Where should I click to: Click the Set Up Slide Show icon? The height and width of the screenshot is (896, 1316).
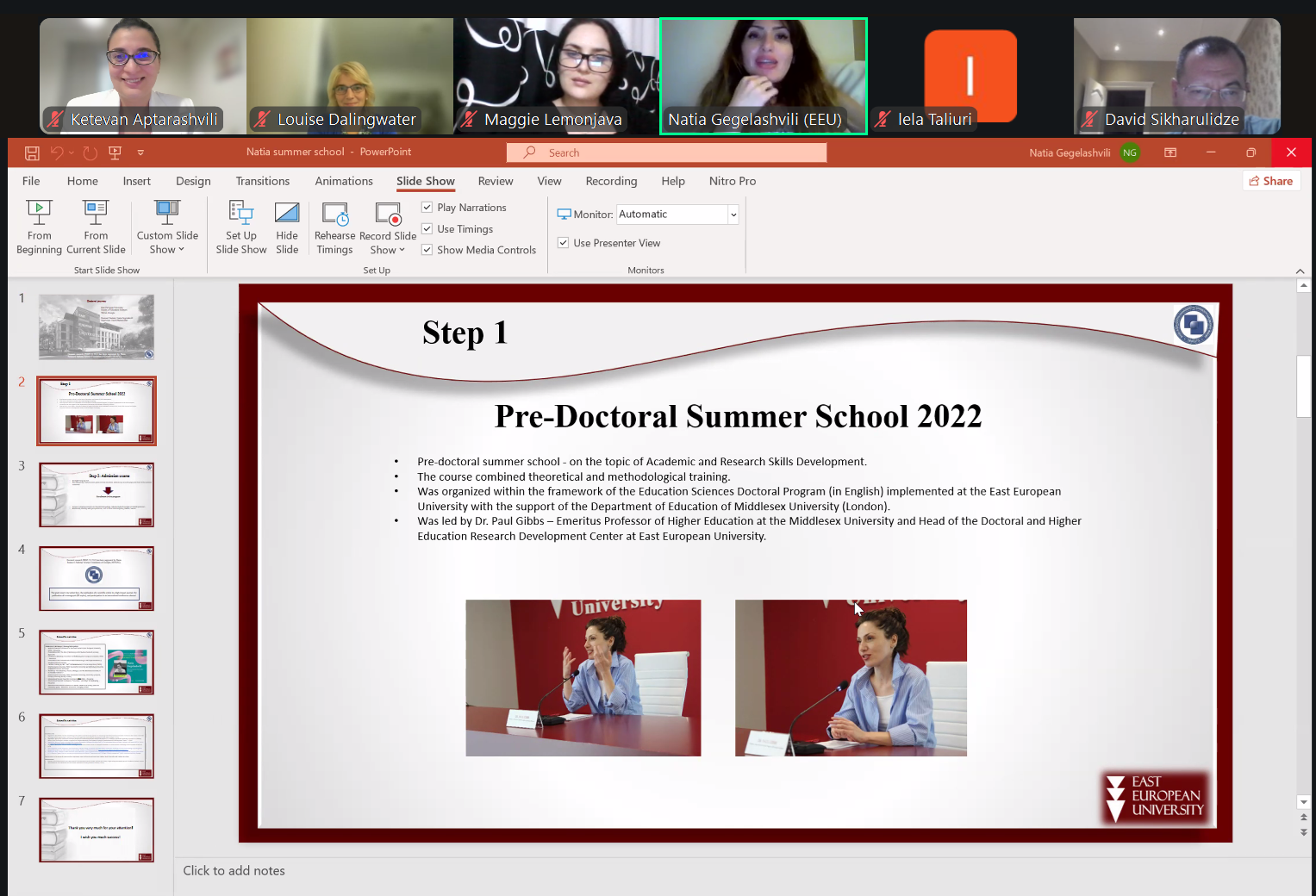pos(240,227)
